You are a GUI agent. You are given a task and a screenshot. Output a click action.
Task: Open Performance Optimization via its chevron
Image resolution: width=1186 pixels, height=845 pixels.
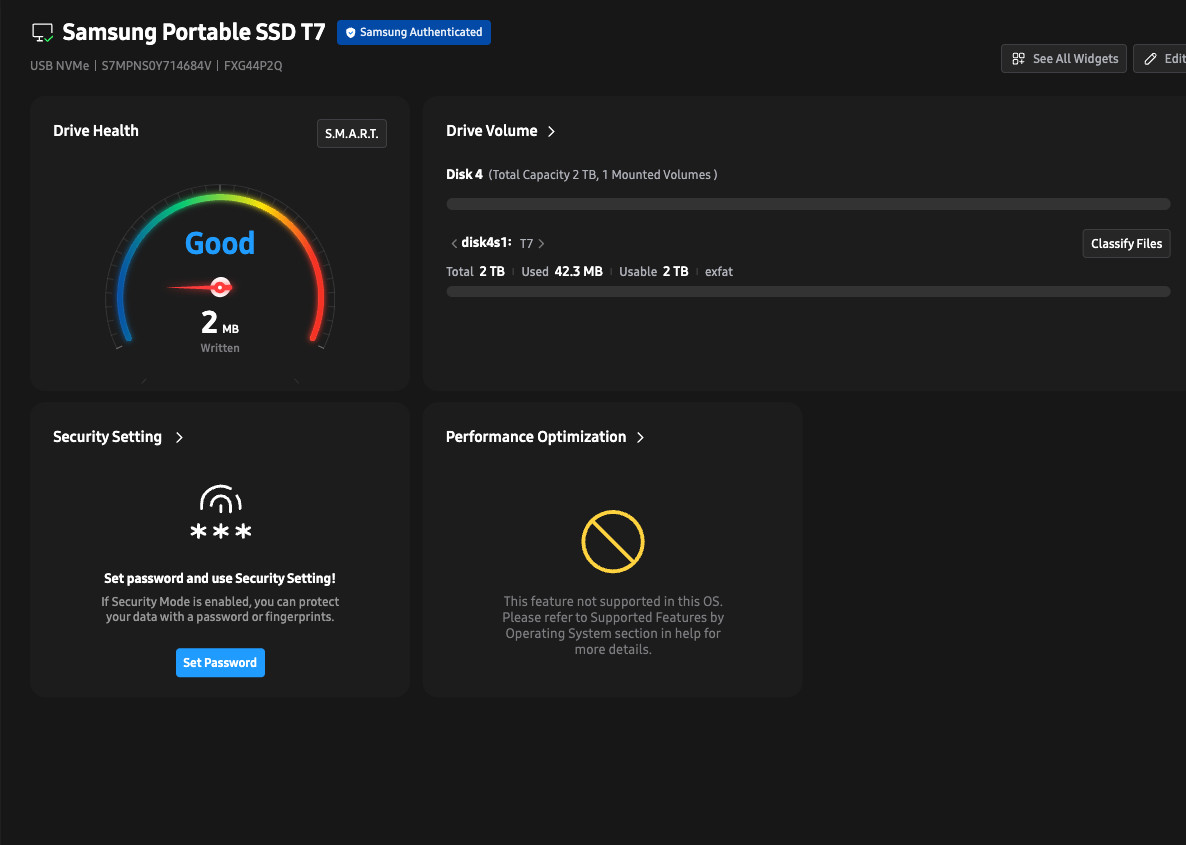(x=640, y=437)
